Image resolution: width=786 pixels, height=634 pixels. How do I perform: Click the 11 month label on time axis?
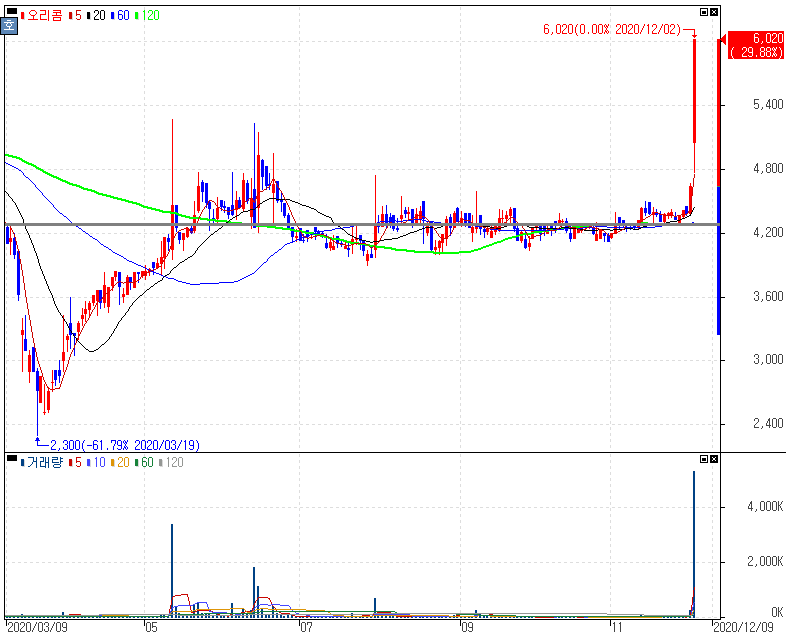(617, 627)
